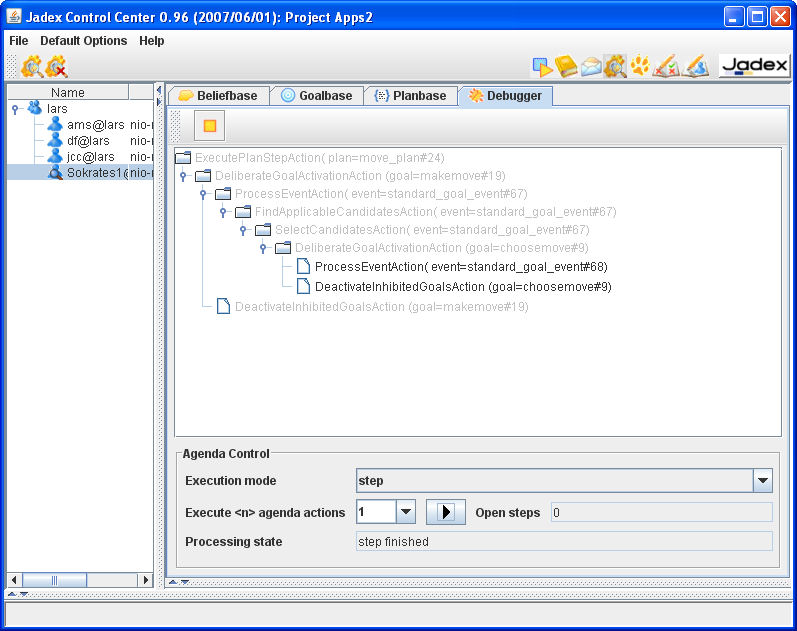Click the Open steps field
Viewport: 797px width, 631px height.
coord(661,512)
